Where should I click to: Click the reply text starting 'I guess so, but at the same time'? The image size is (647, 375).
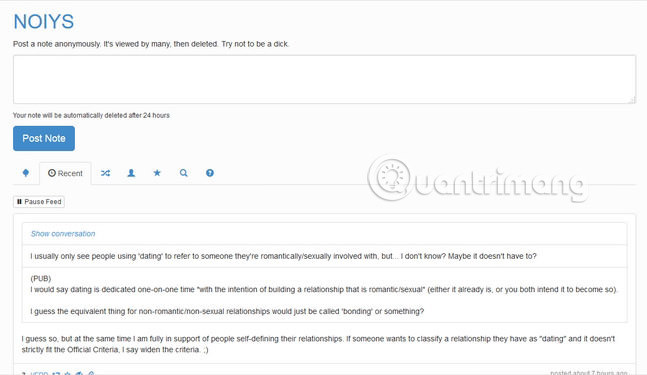(318, 344)
